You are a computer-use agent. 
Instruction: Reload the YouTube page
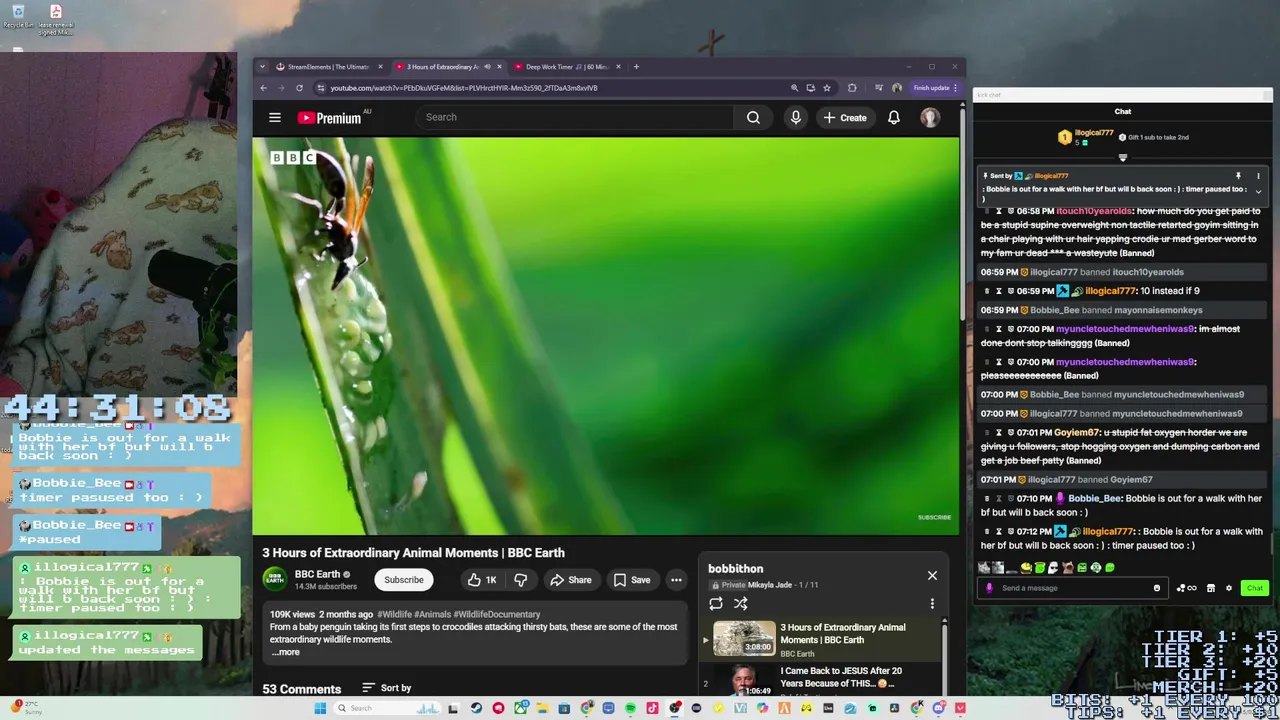click(x=299, y=88)
